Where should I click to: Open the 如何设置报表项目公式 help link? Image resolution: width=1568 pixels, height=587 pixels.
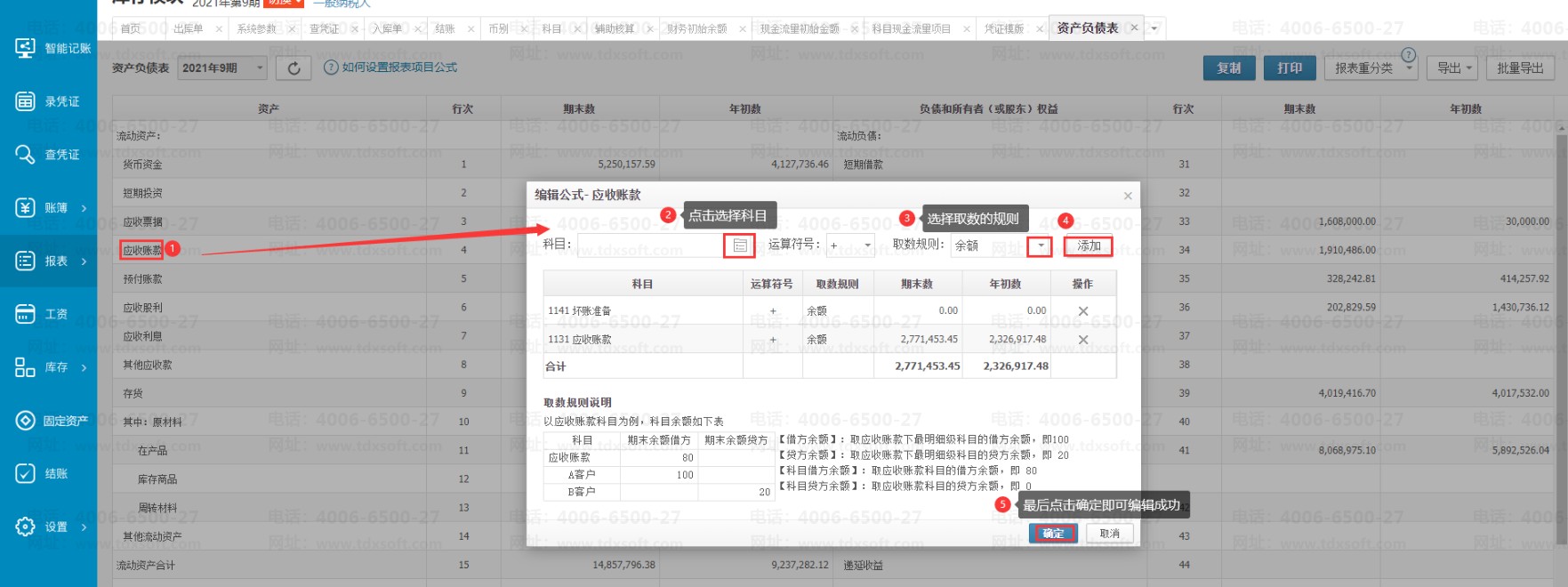point(398,68)
